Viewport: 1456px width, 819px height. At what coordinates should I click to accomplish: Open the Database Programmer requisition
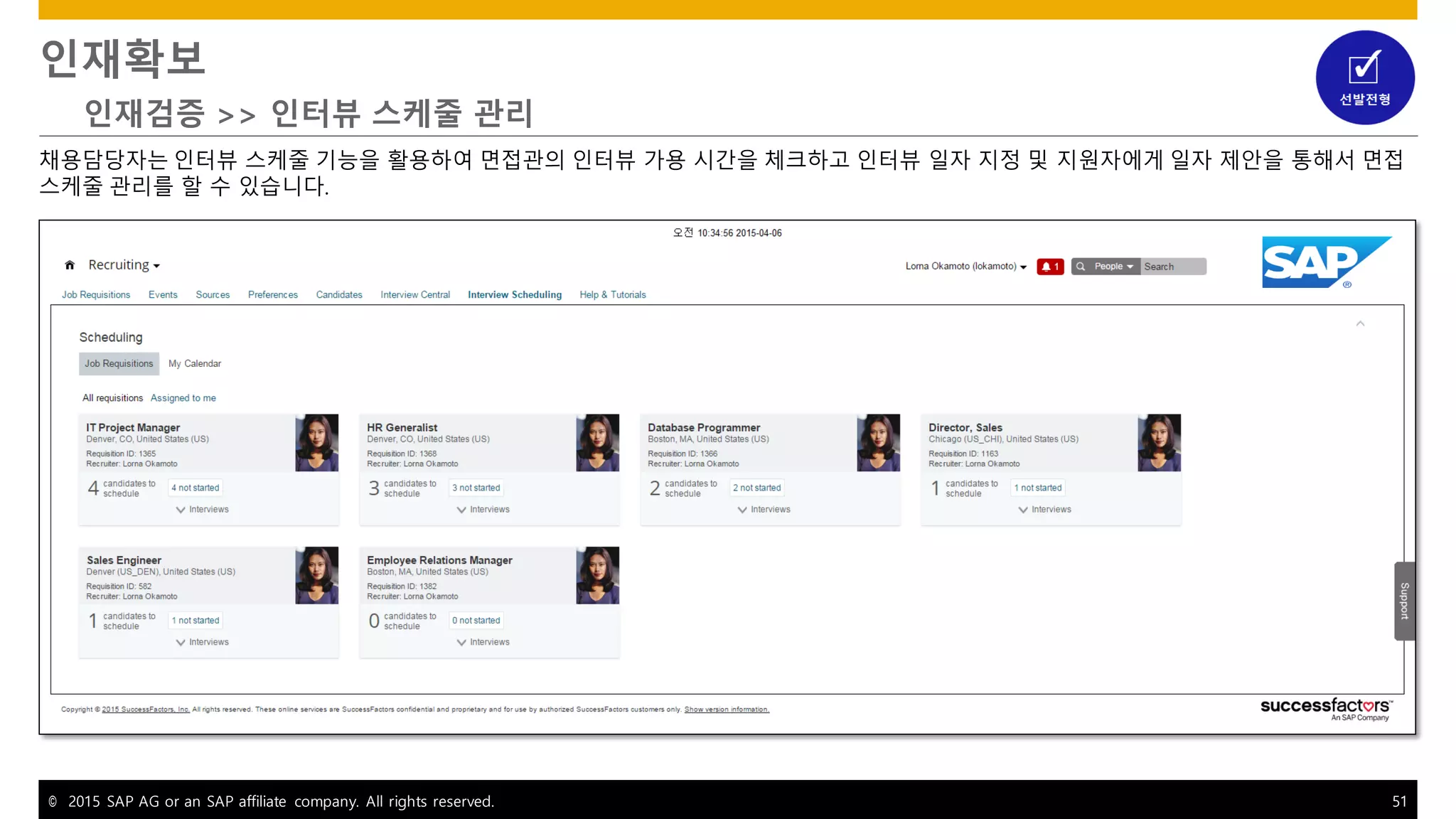704,427
